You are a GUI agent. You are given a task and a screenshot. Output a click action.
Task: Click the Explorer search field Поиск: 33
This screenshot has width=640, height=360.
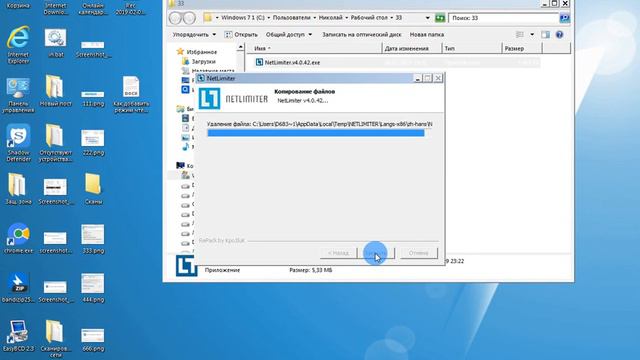coord(504,18)
